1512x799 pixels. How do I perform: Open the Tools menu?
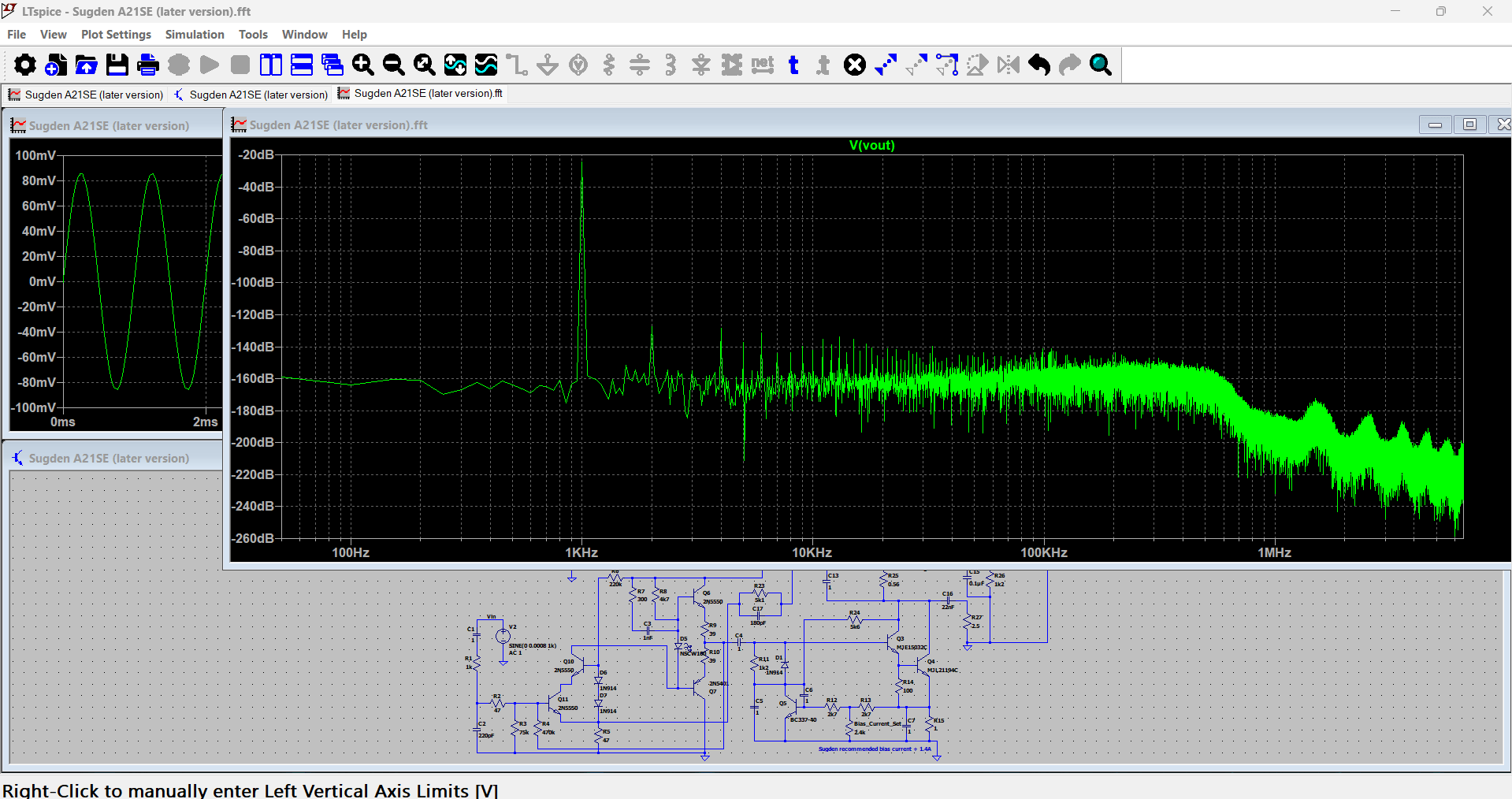tap(253, 35)
